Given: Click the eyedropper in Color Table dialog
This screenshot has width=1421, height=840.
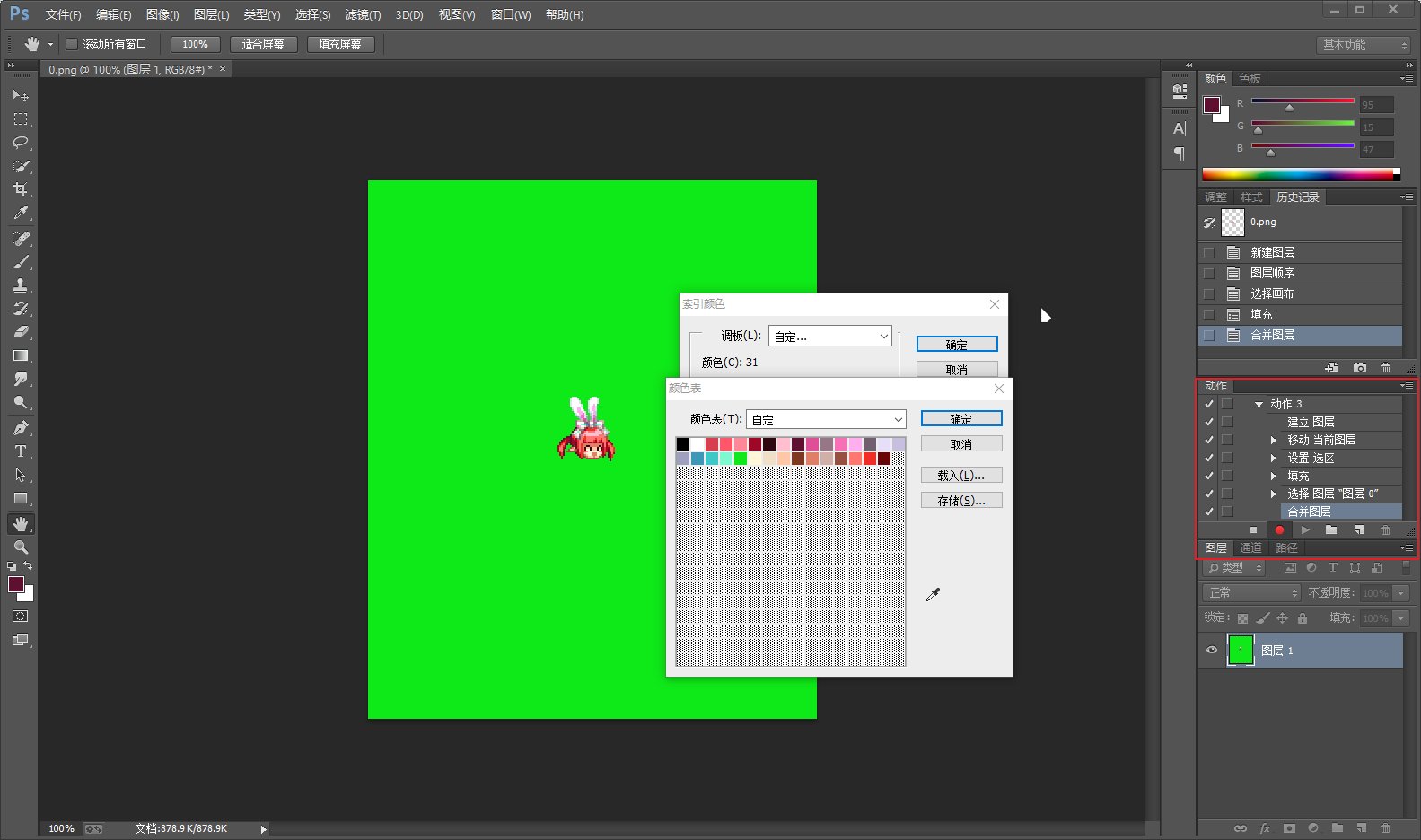Looking at the screenshot, I should (933, 594).
